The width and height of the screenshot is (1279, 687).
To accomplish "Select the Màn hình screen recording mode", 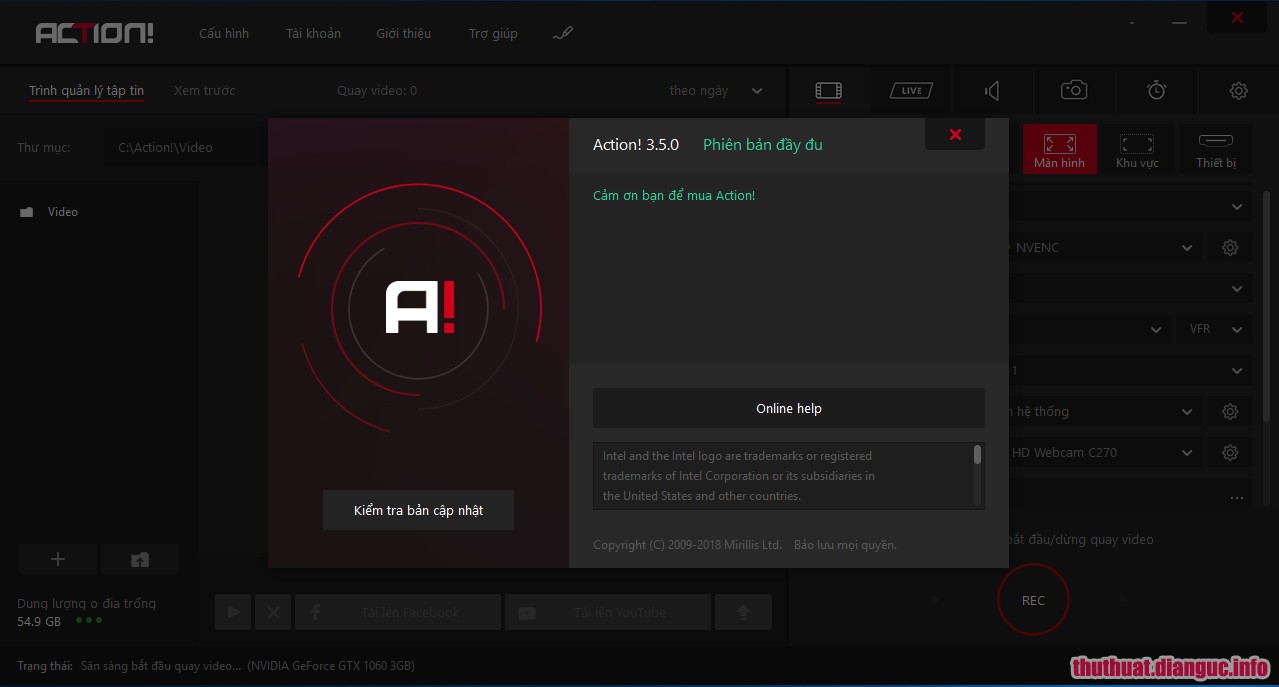I will [x=1059, y=149].
